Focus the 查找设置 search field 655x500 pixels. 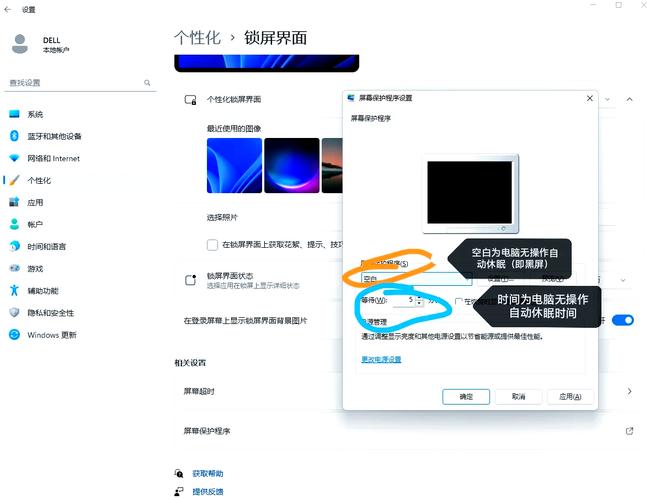click(80, 83)
